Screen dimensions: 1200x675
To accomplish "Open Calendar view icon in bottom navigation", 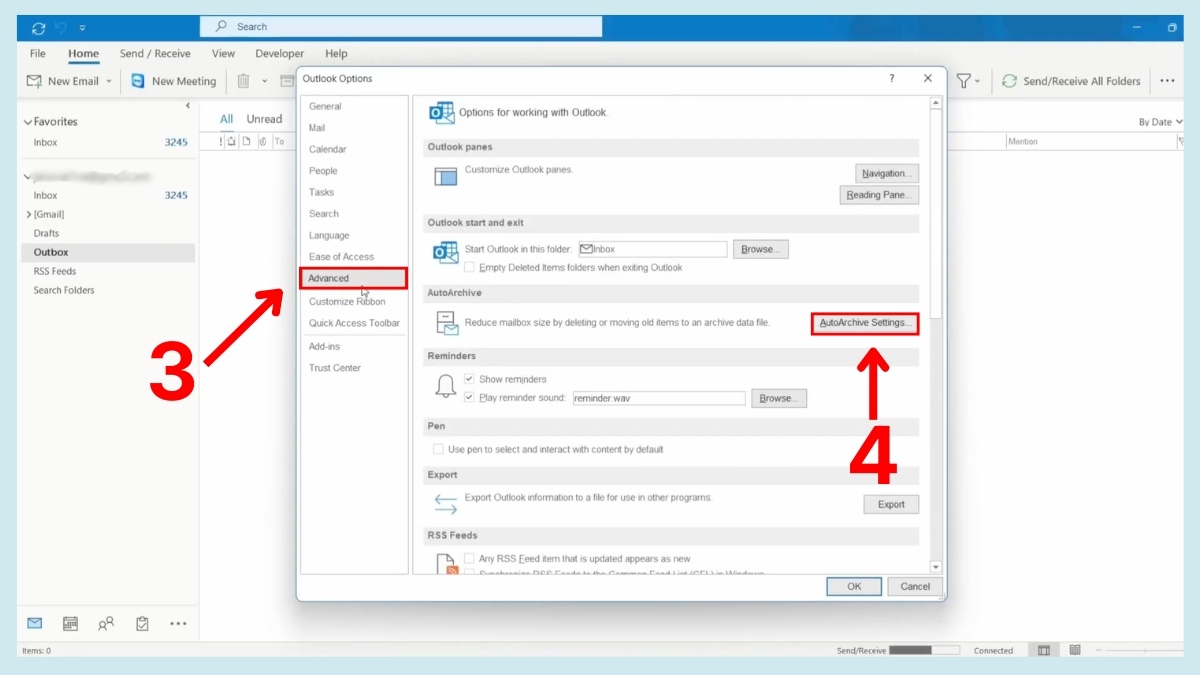I will click(x=70, y=623).
